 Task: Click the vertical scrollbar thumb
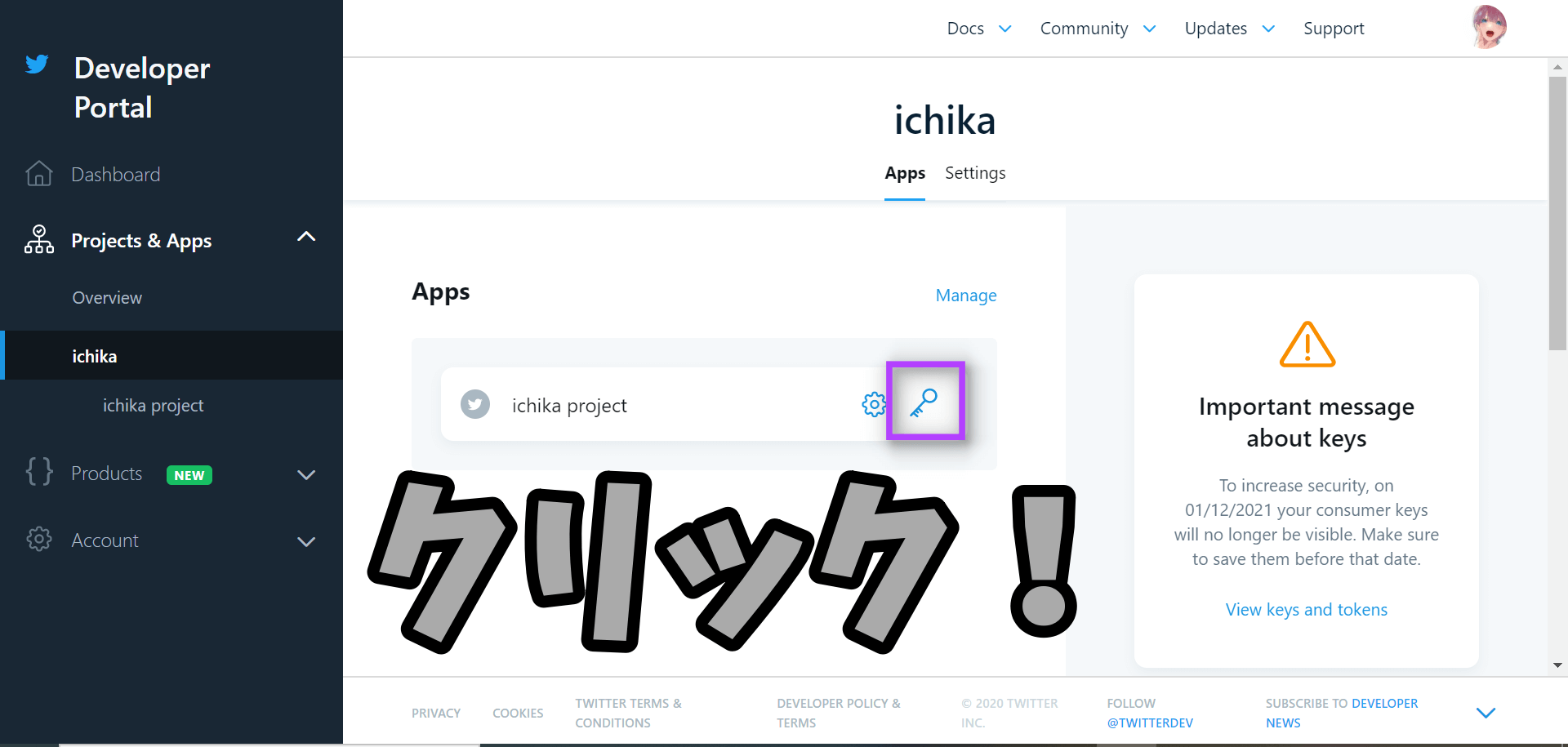(1557, 214)
